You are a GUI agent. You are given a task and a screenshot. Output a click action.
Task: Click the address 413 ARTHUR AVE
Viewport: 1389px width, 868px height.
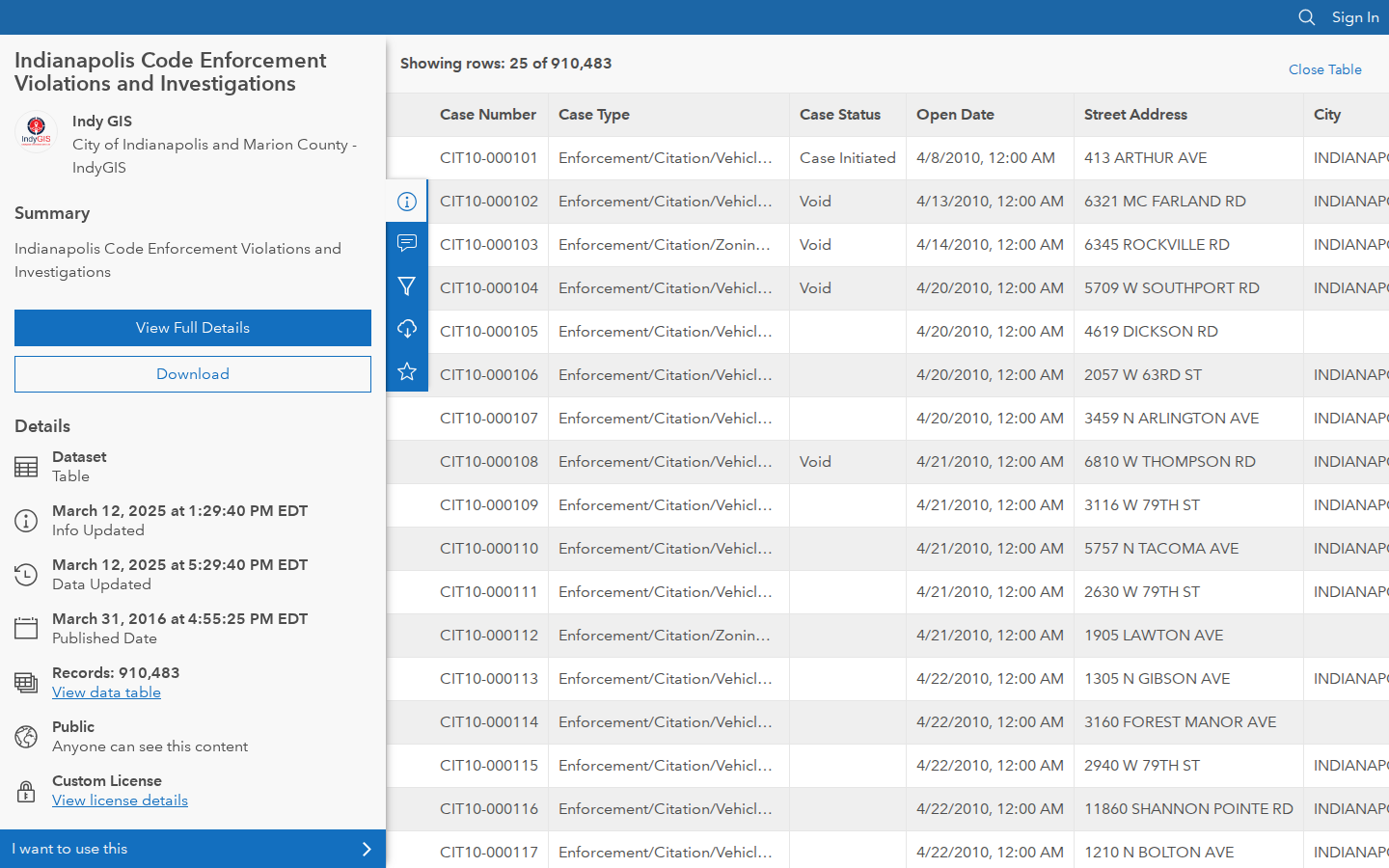click(x=1145, y=158)
